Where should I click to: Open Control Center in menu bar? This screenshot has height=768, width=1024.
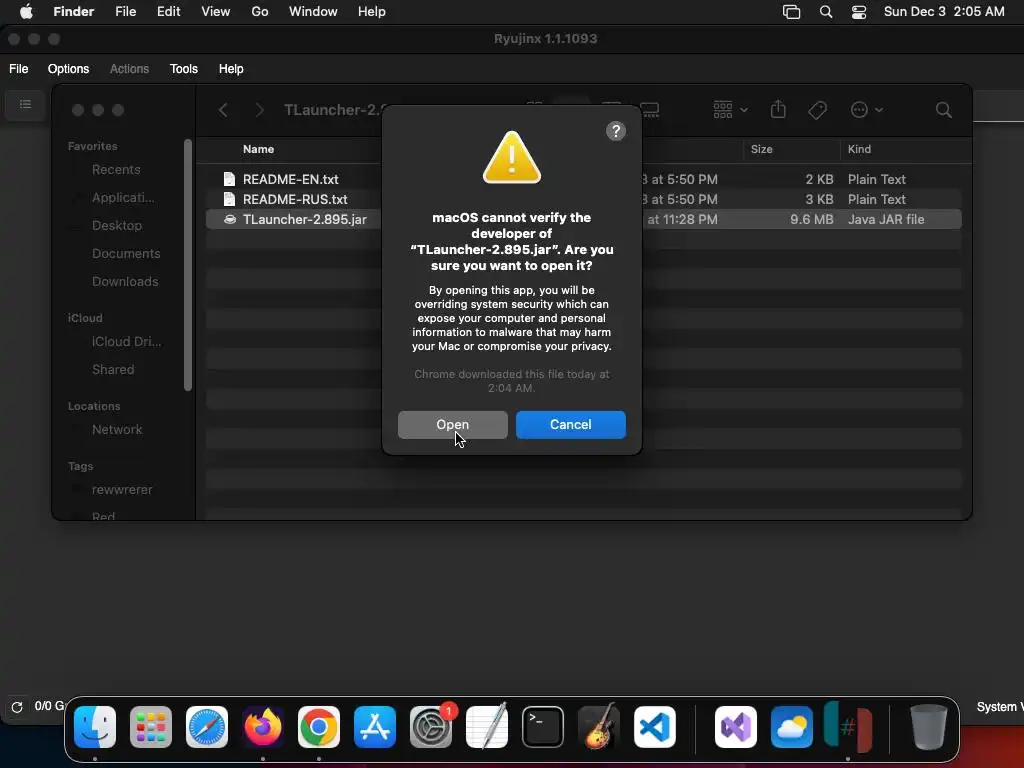[x=859, y=12]
